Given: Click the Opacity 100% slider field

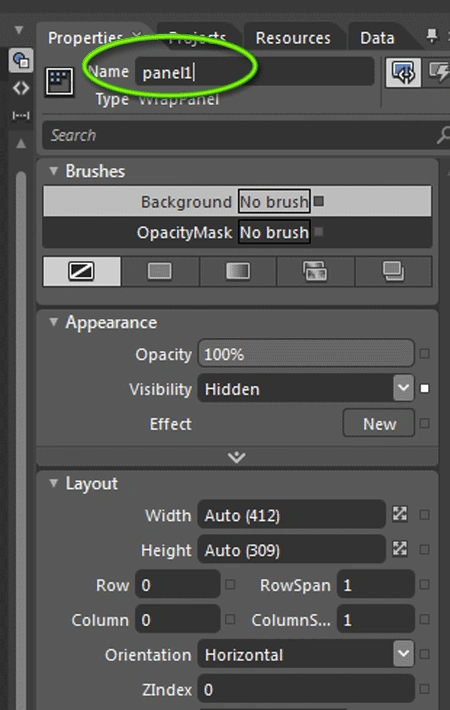Looking at the screenshot, I should [306, 353].
